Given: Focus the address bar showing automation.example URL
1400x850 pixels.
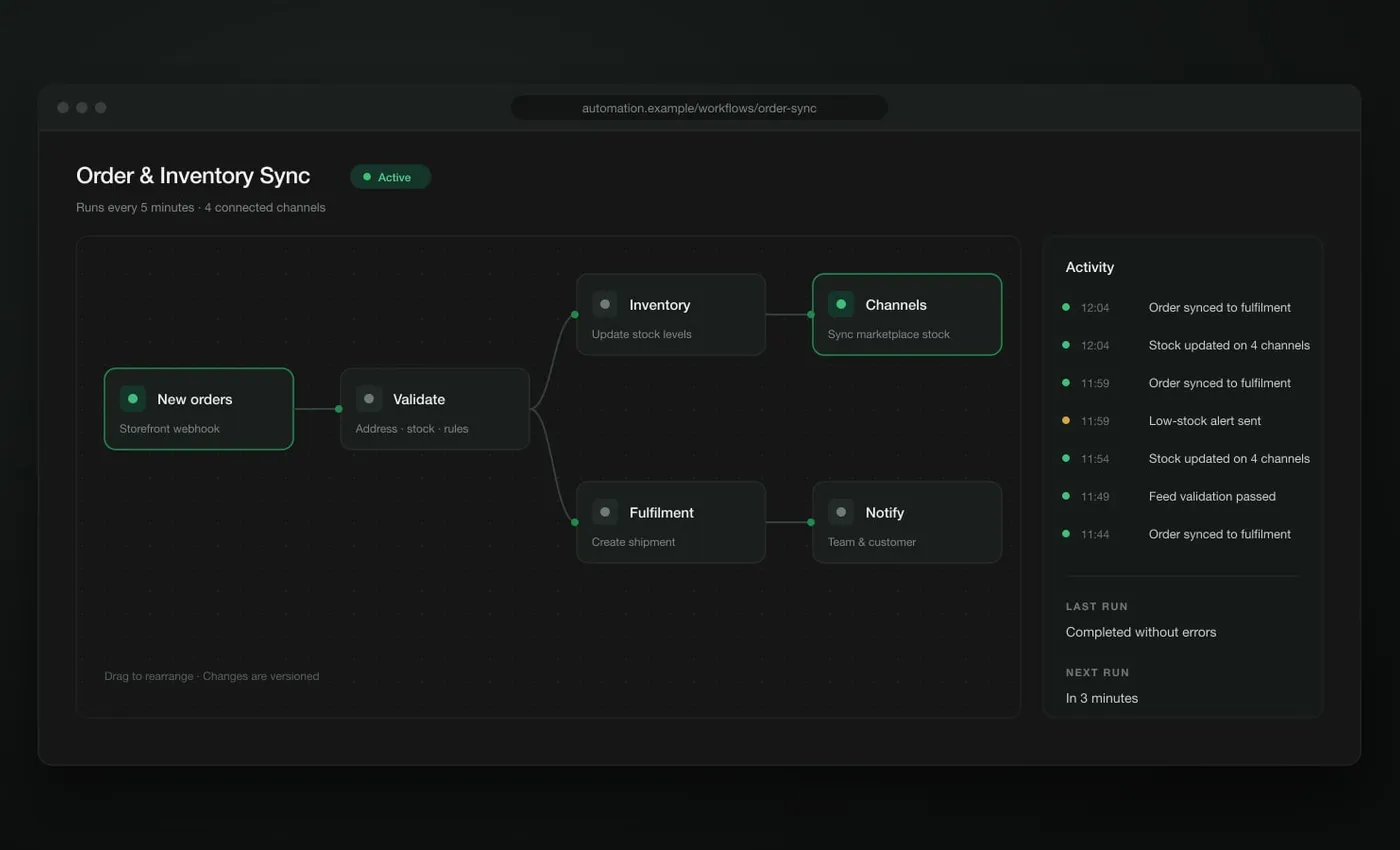Looking at the screenshot, I should 699,108.
